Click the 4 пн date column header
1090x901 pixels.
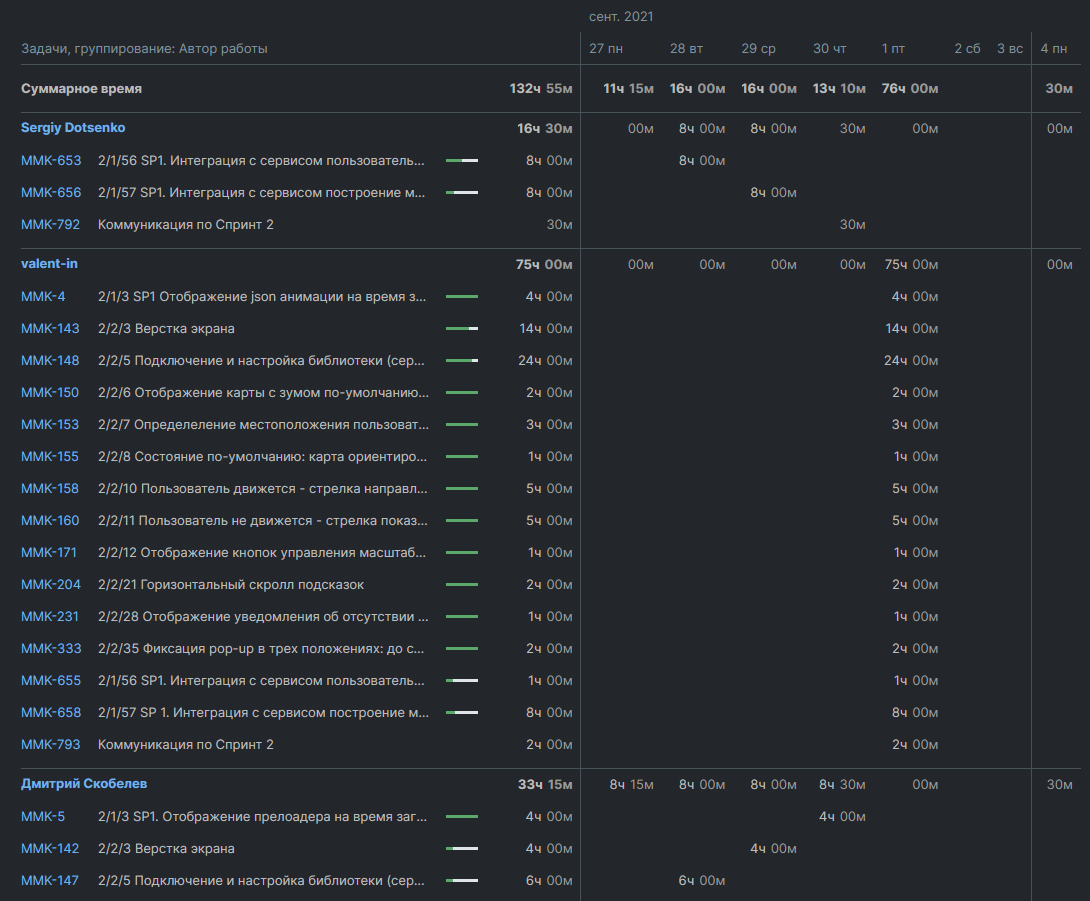point(1052,49)
